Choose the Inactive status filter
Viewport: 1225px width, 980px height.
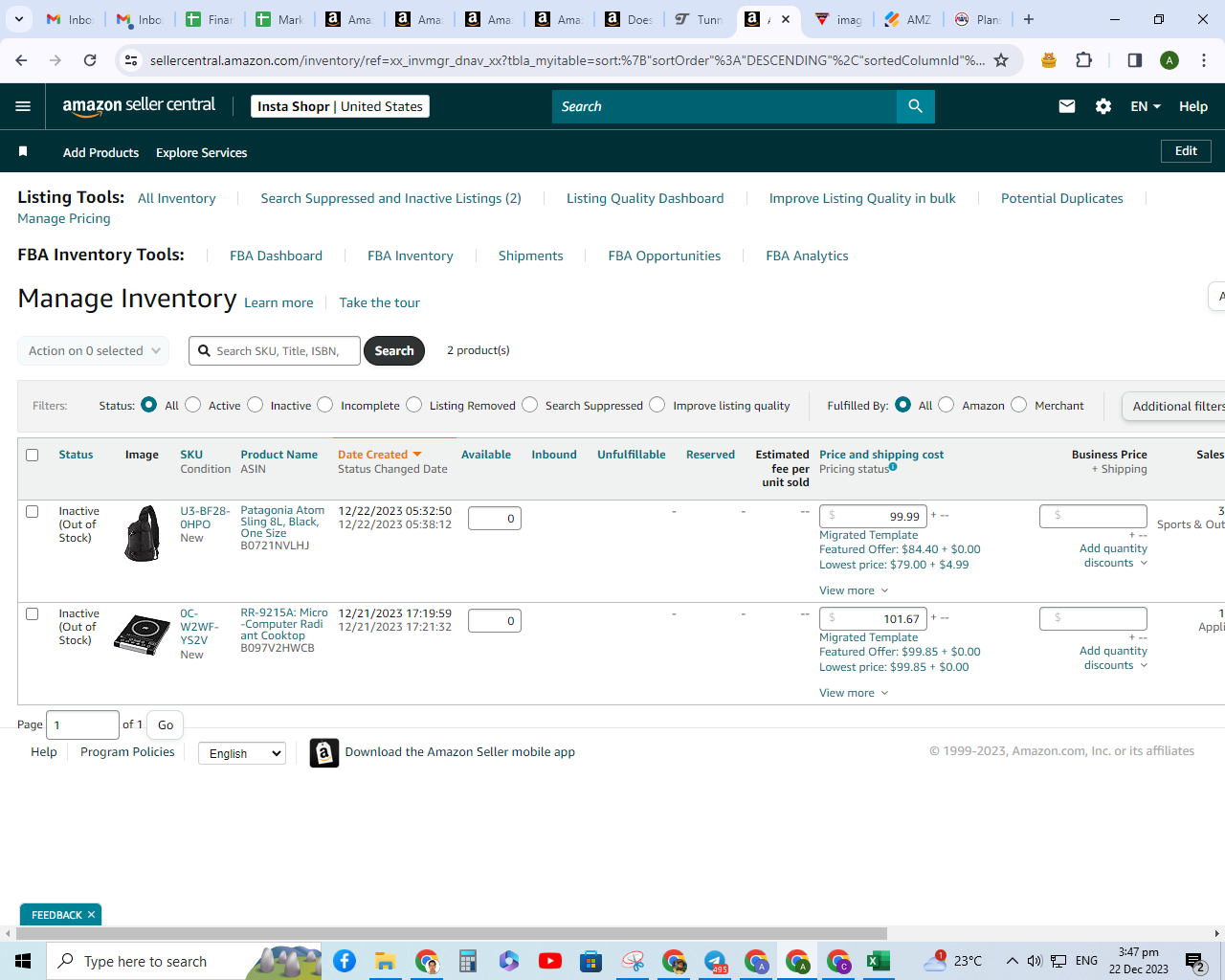(x=256, y=405)
